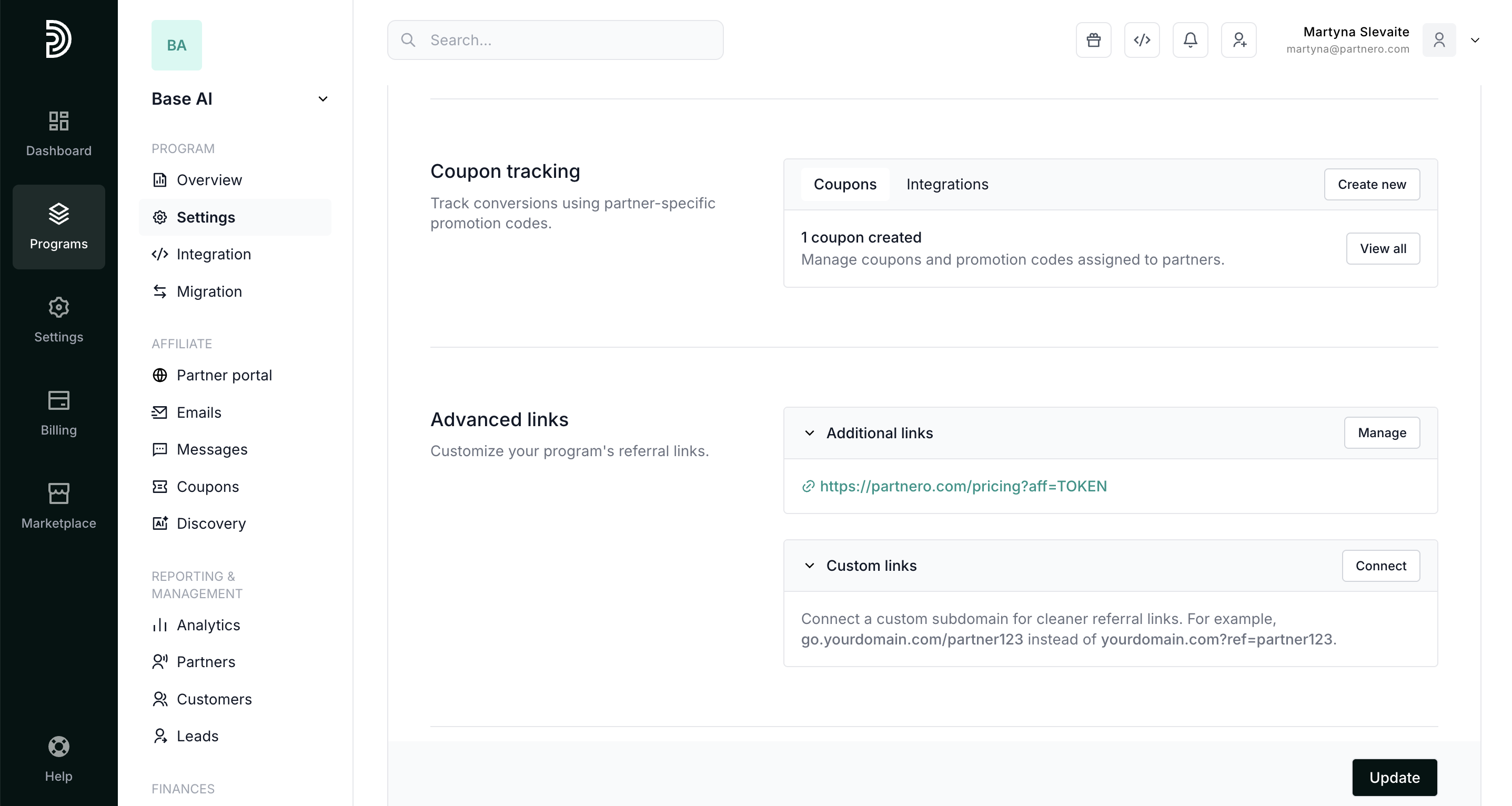1512x806 pixels.
Task: Go to Dashboard in left rail
Action: click(x=59, y=133)
